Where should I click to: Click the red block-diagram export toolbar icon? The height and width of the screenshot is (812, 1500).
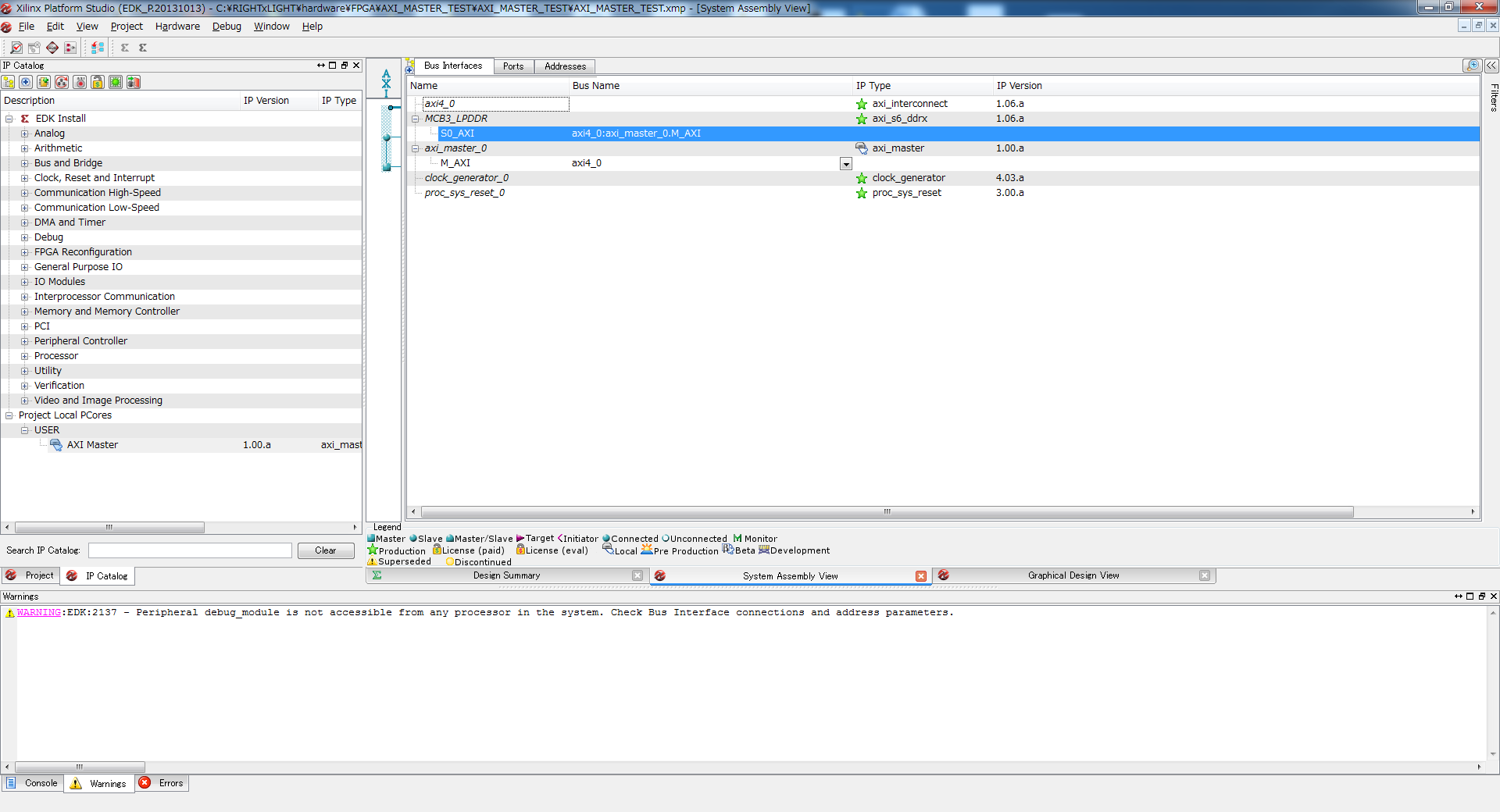coord(70,48)
